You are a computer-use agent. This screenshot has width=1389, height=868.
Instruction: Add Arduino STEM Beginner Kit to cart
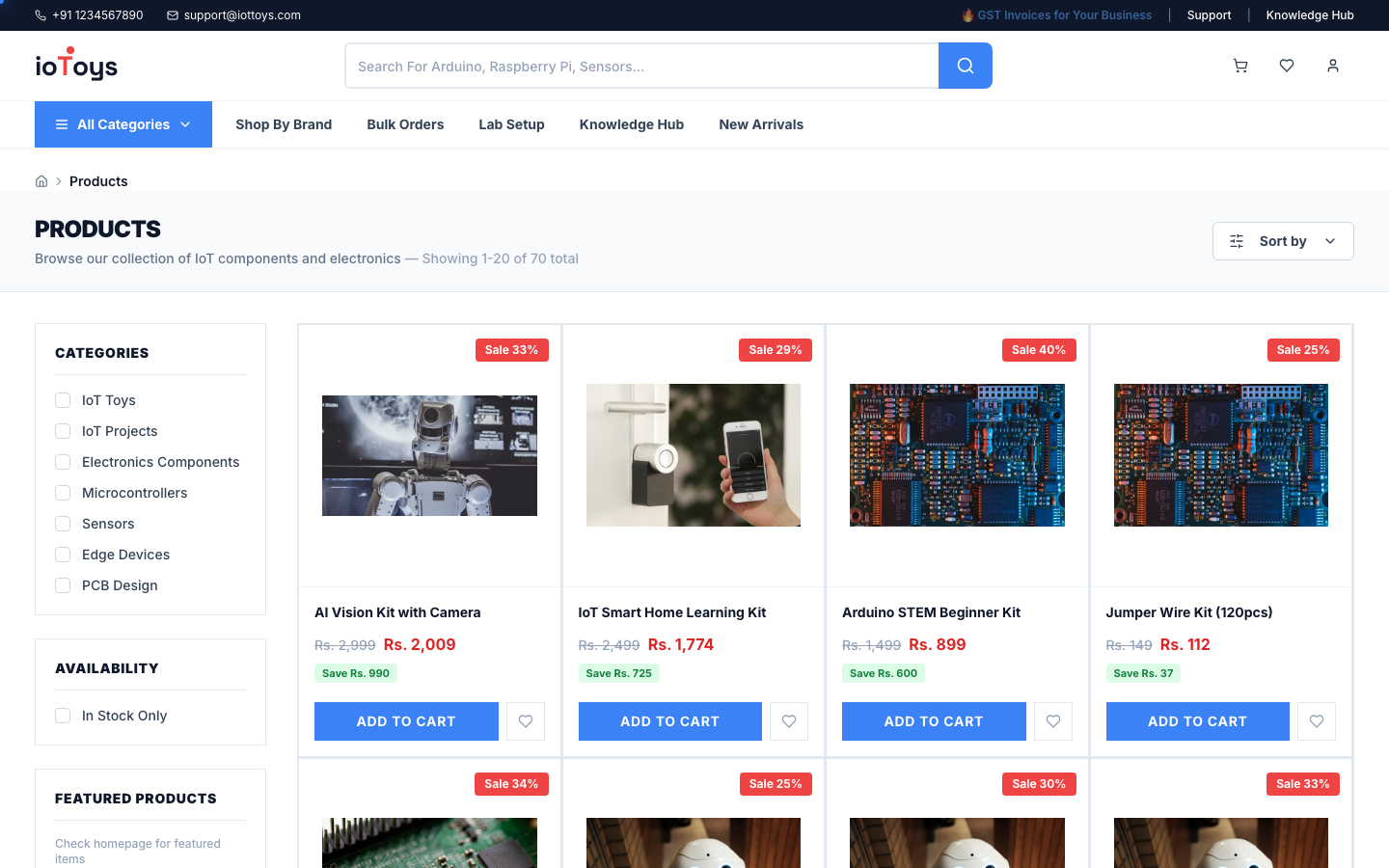click(x=934, y=721)
